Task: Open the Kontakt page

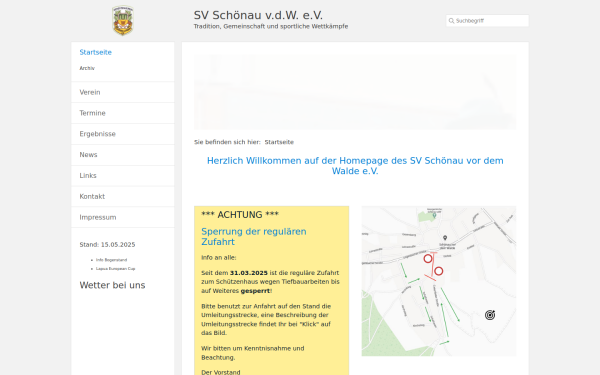Action: (122, 197)
